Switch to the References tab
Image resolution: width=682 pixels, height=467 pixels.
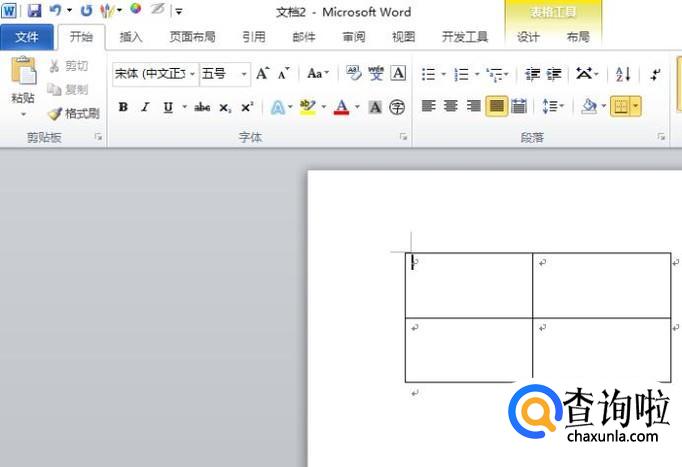(x=254, y=37)
